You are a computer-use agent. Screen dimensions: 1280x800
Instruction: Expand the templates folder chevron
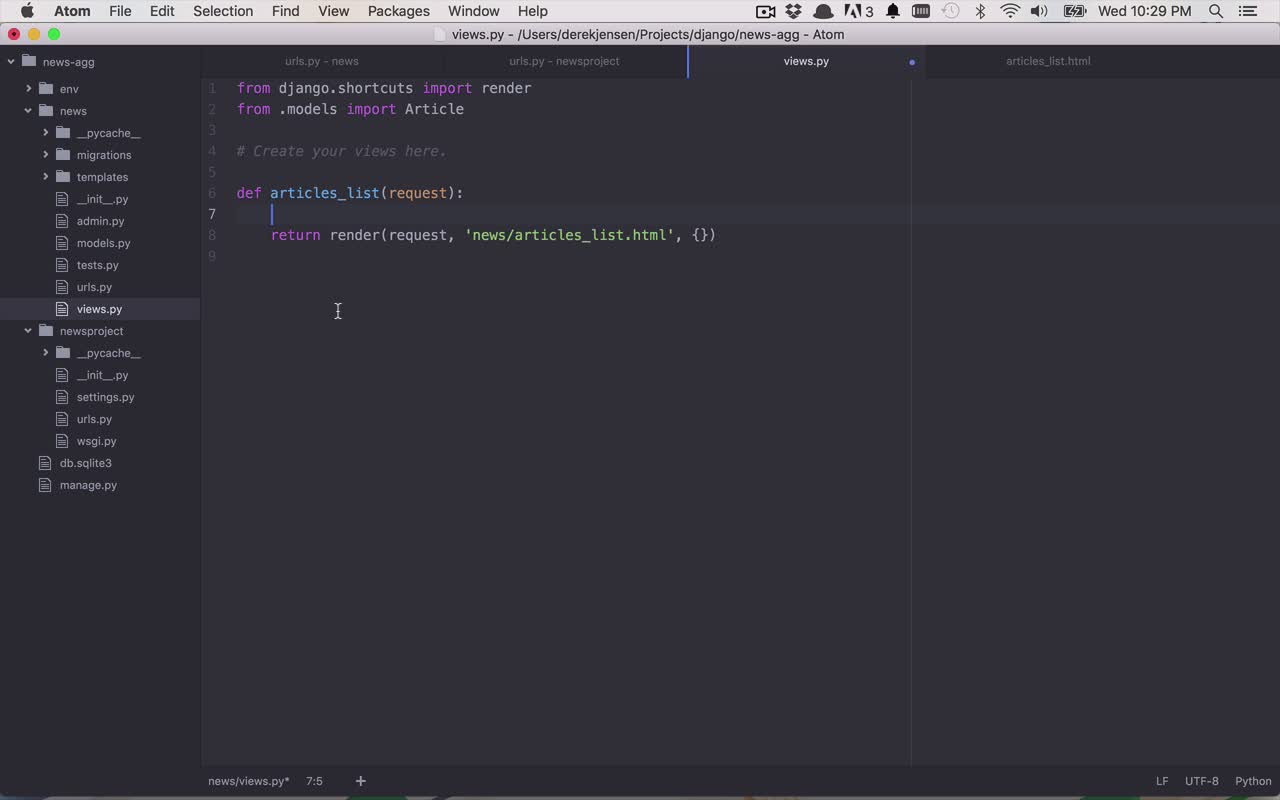[46, 177]
